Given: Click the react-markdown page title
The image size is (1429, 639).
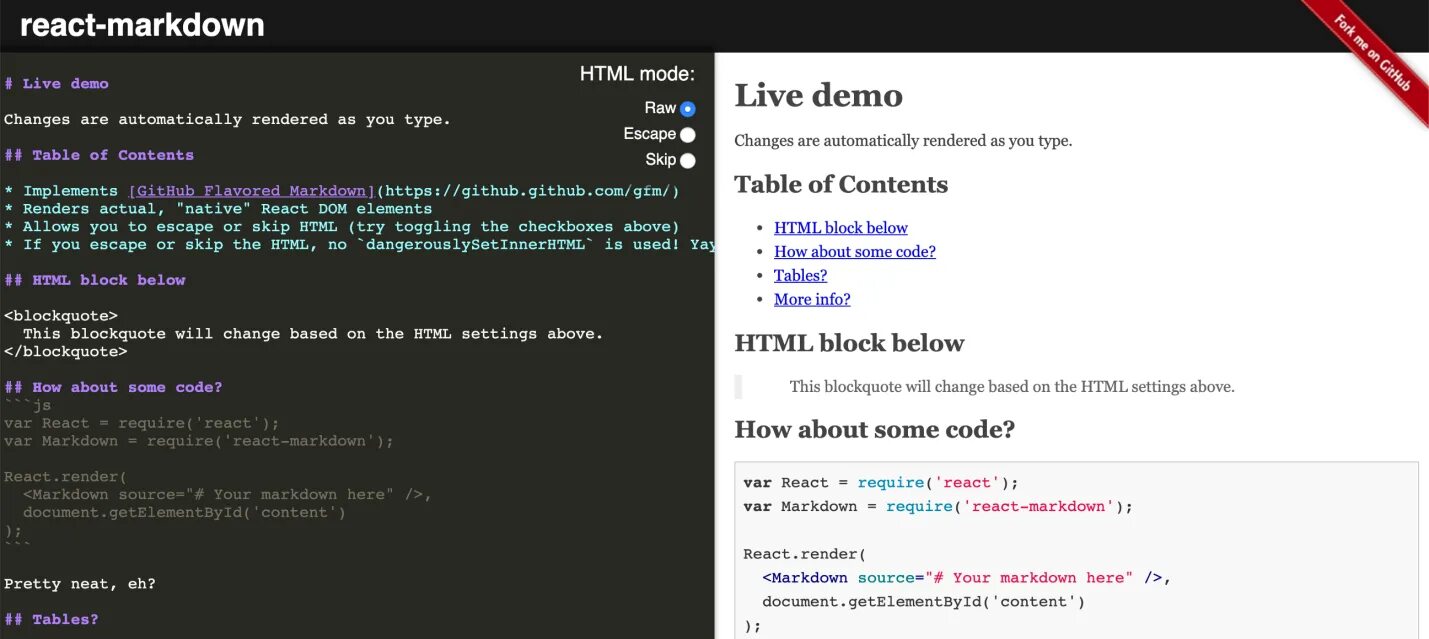Looking at the screenshot, I should point(142,25).
